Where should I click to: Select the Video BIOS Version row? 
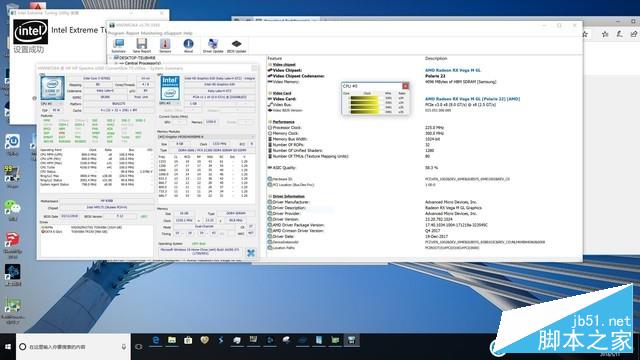tap(424, 111)
